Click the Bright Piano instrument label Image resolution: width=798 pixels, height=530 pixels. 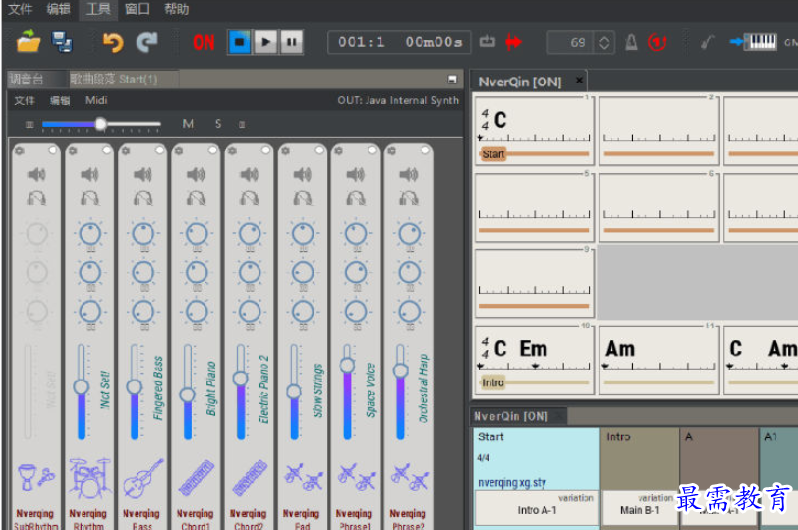210,388
